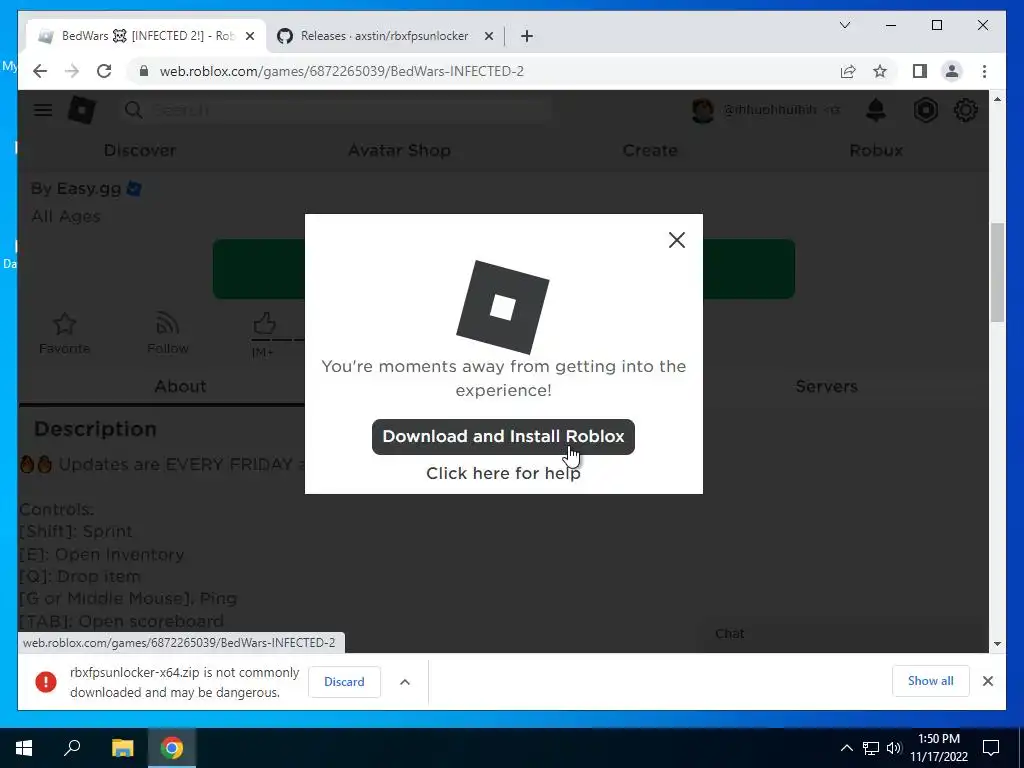Expand download options chevron

(405, 682)
